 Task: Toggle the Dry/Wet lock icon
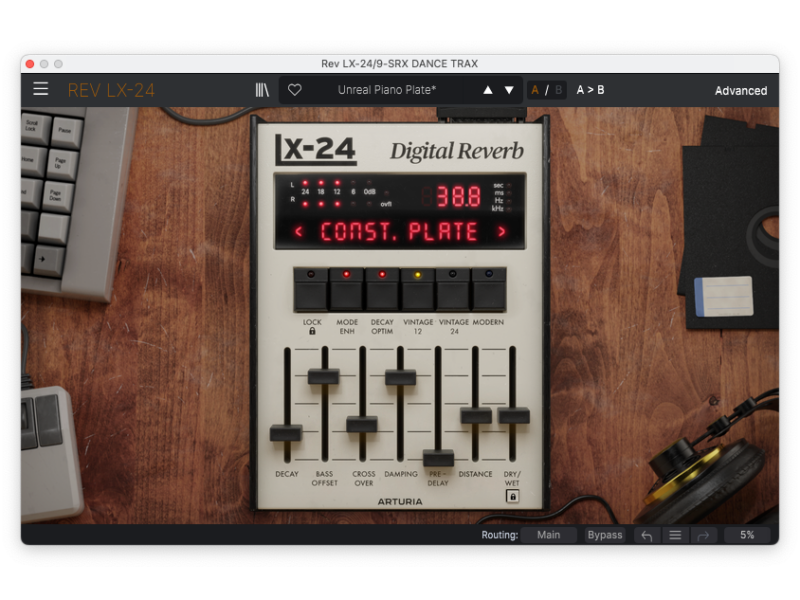click(513, 495)
